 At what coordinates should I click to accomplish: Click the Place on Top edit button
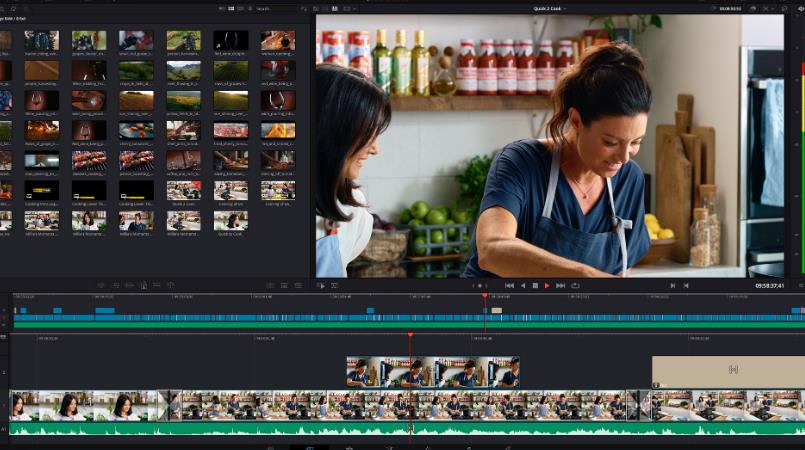[x=157, y=285]
